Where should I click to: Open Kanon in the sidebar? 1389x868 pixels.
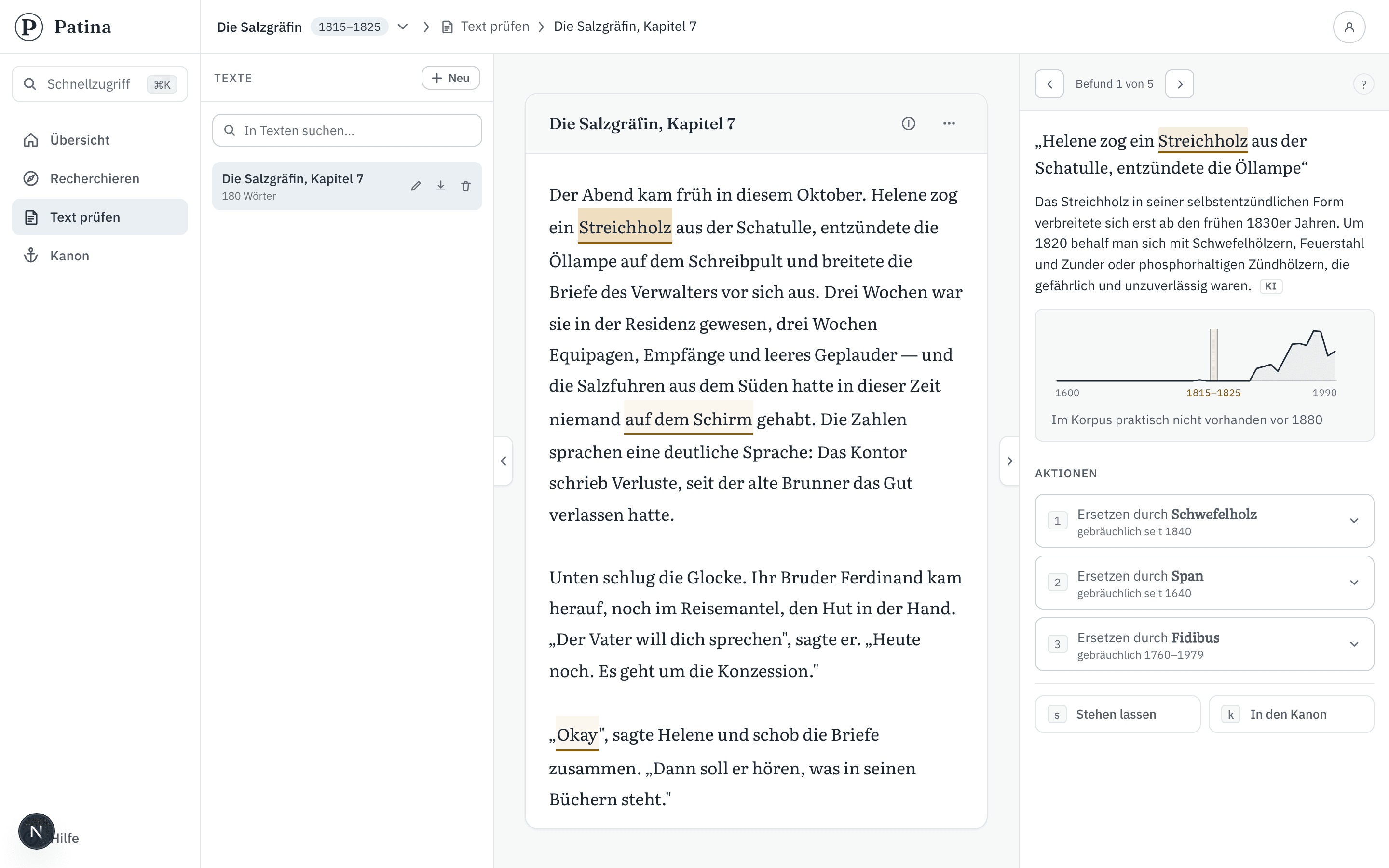click(100, 256)
